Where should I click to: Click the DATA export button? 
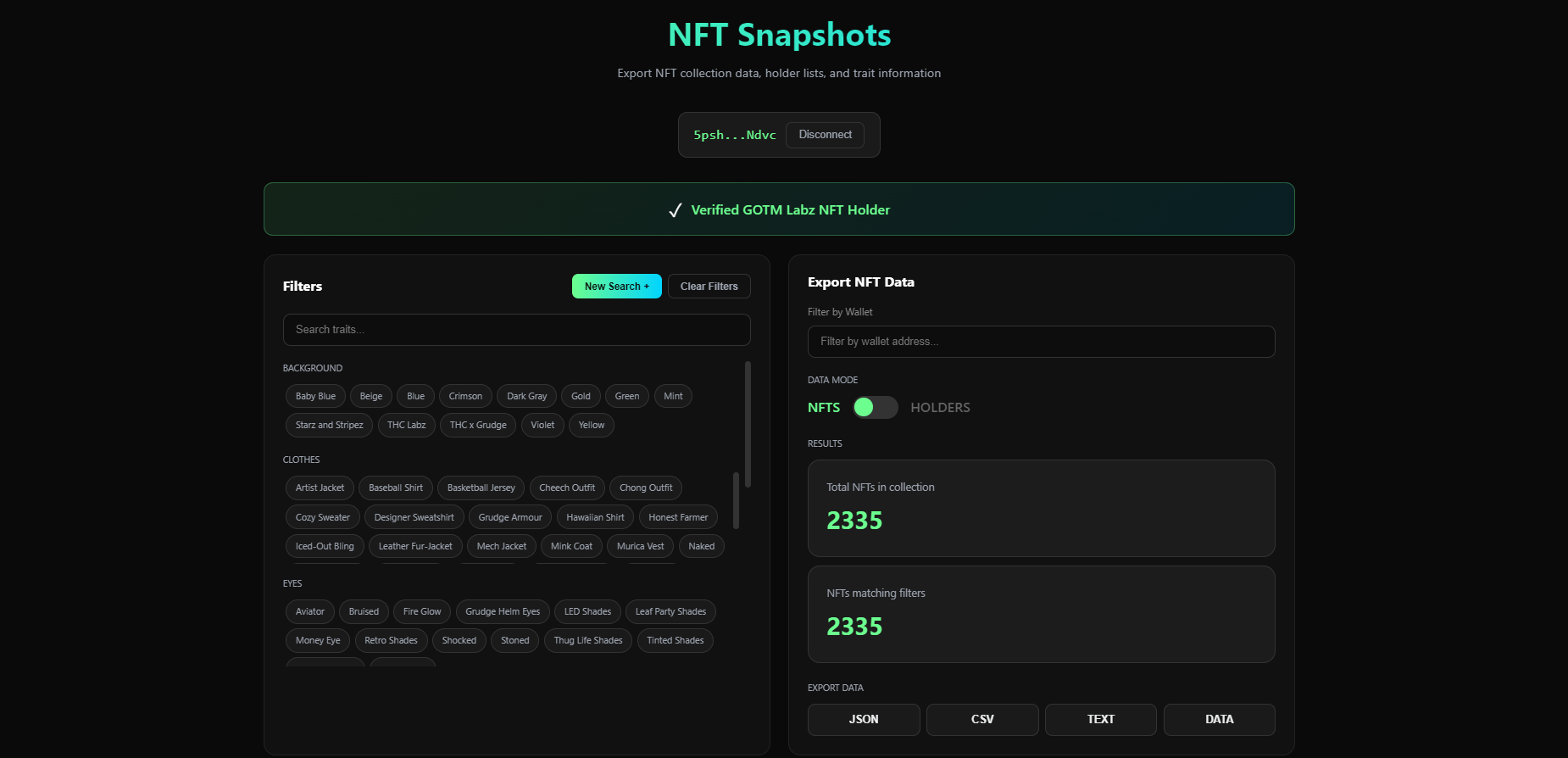(1219, 719)
